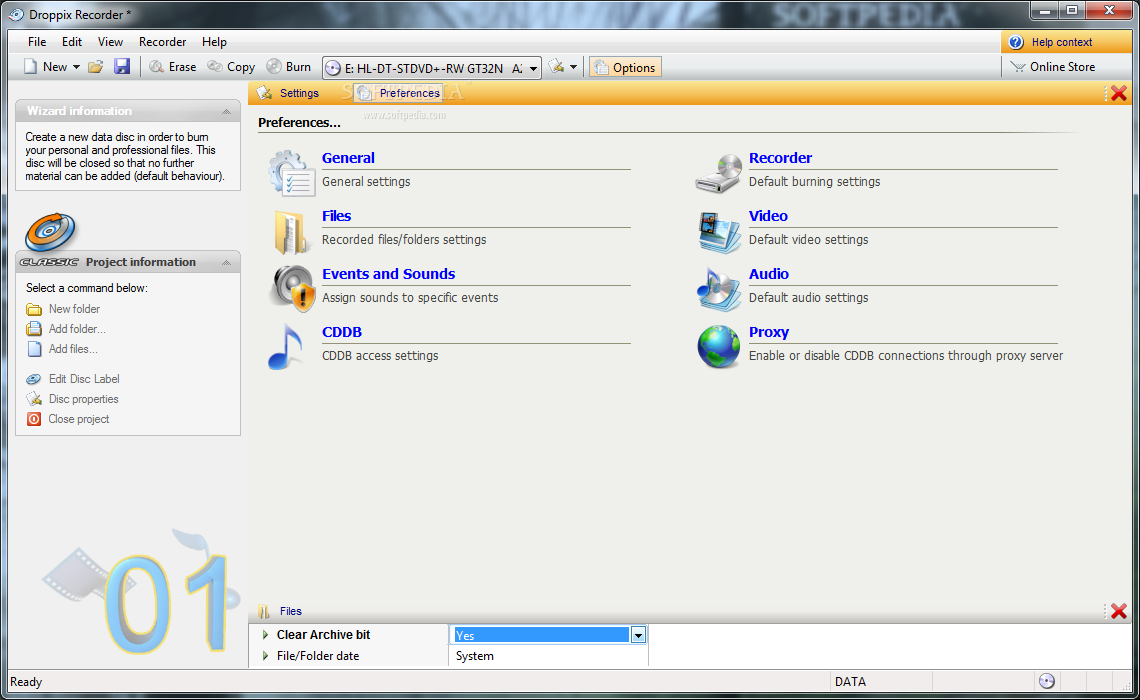Expand the Clear Archive bit row

coord(265,635)
